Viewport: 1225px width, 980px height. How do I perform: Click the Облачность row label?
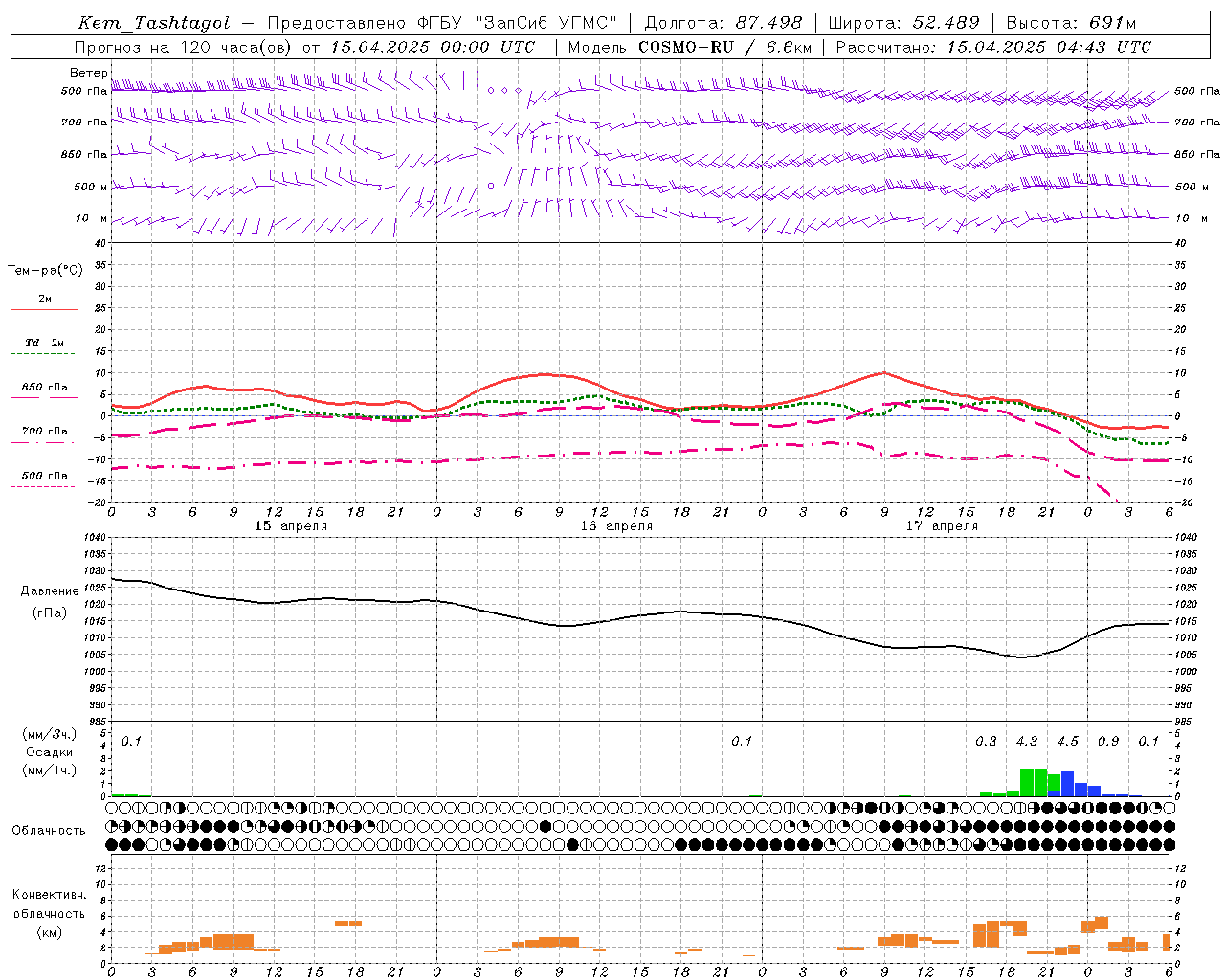coord(49,830)
